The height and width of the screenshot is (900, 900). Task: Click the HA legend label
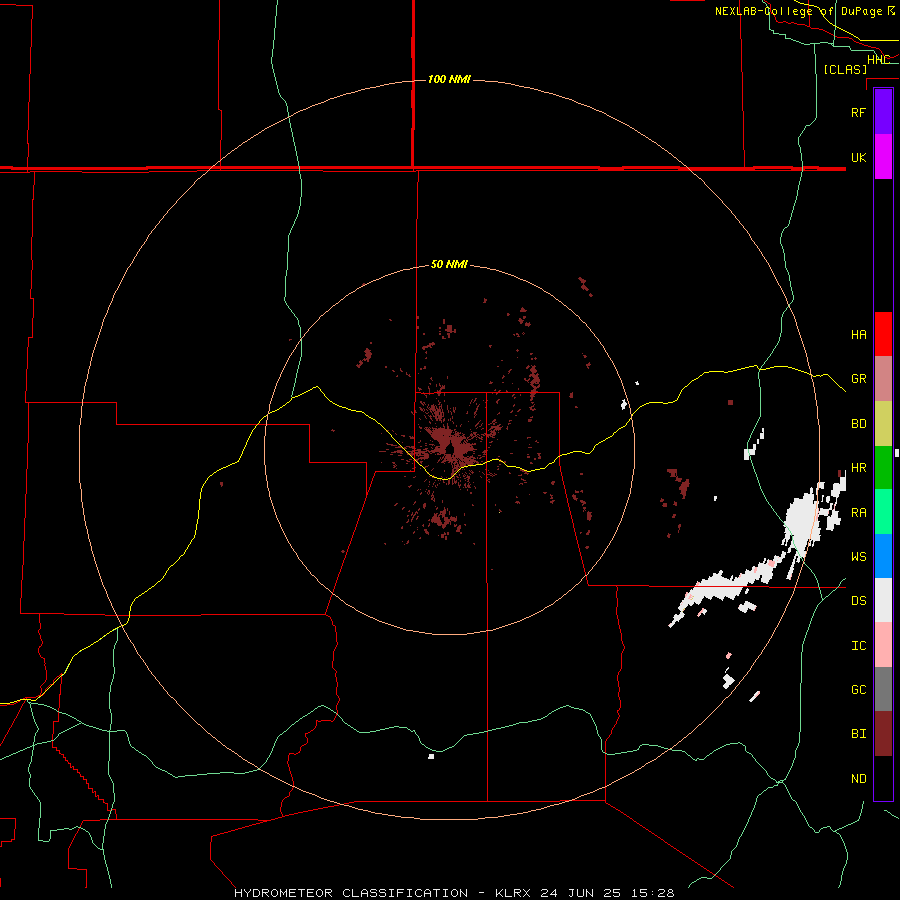(858, 334)
